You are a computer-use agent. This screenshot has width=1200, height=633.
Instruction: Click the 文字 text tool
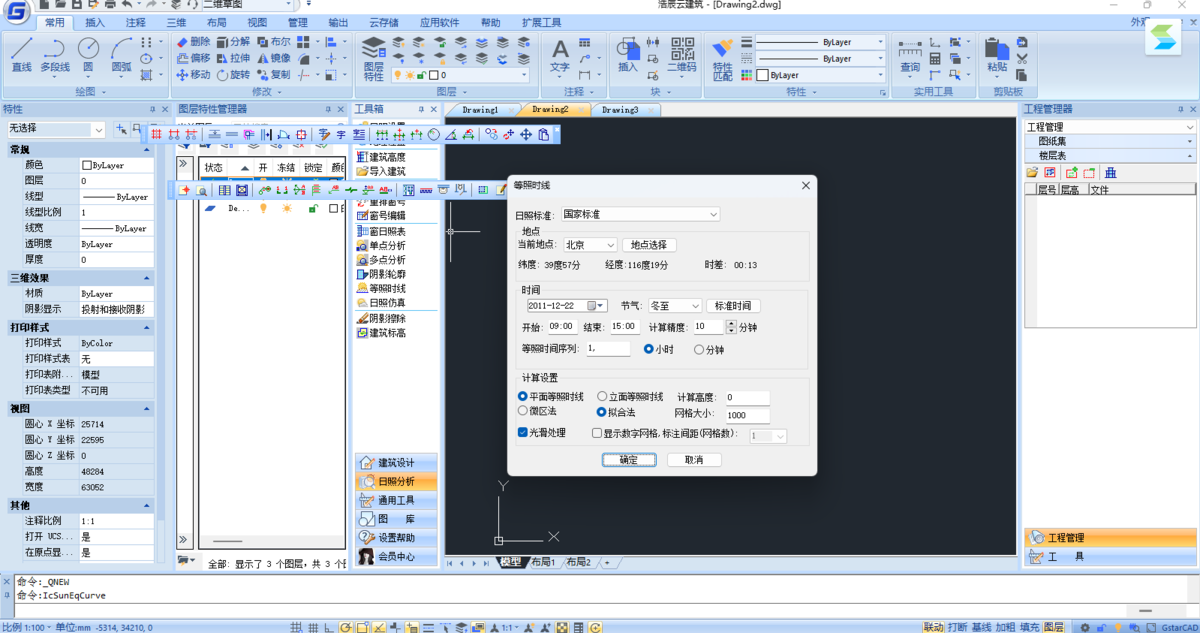[560, 55]
